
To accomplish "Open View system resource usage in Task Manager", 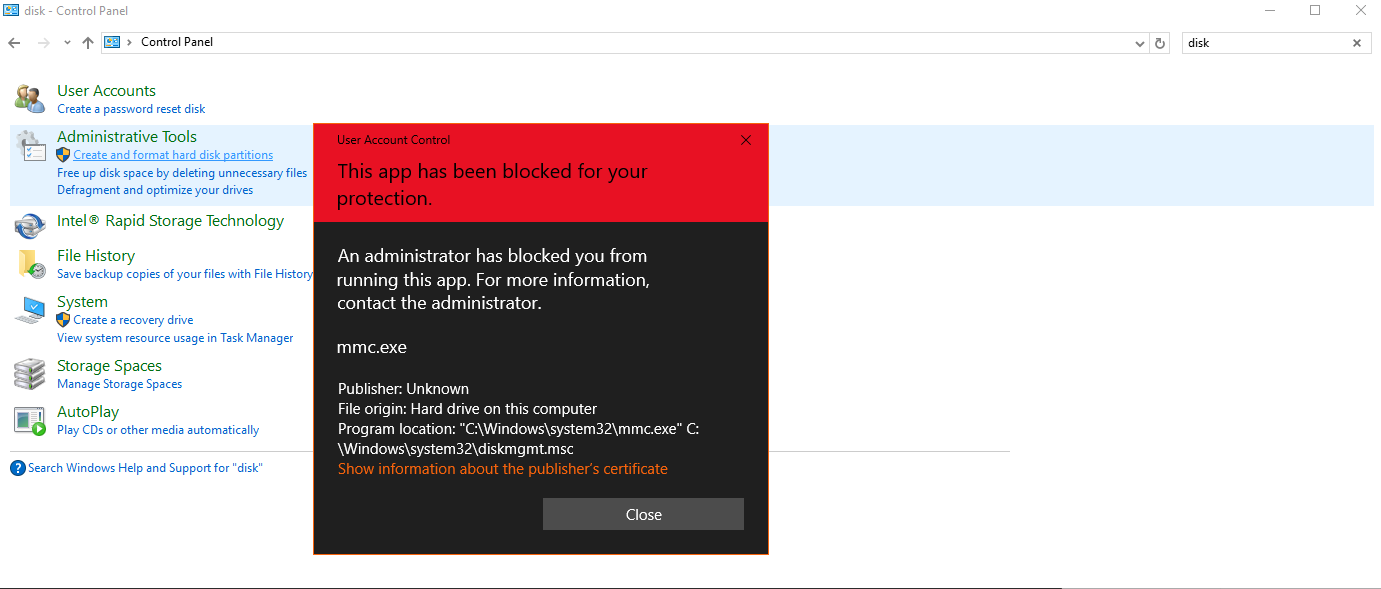I will (175, 338).
